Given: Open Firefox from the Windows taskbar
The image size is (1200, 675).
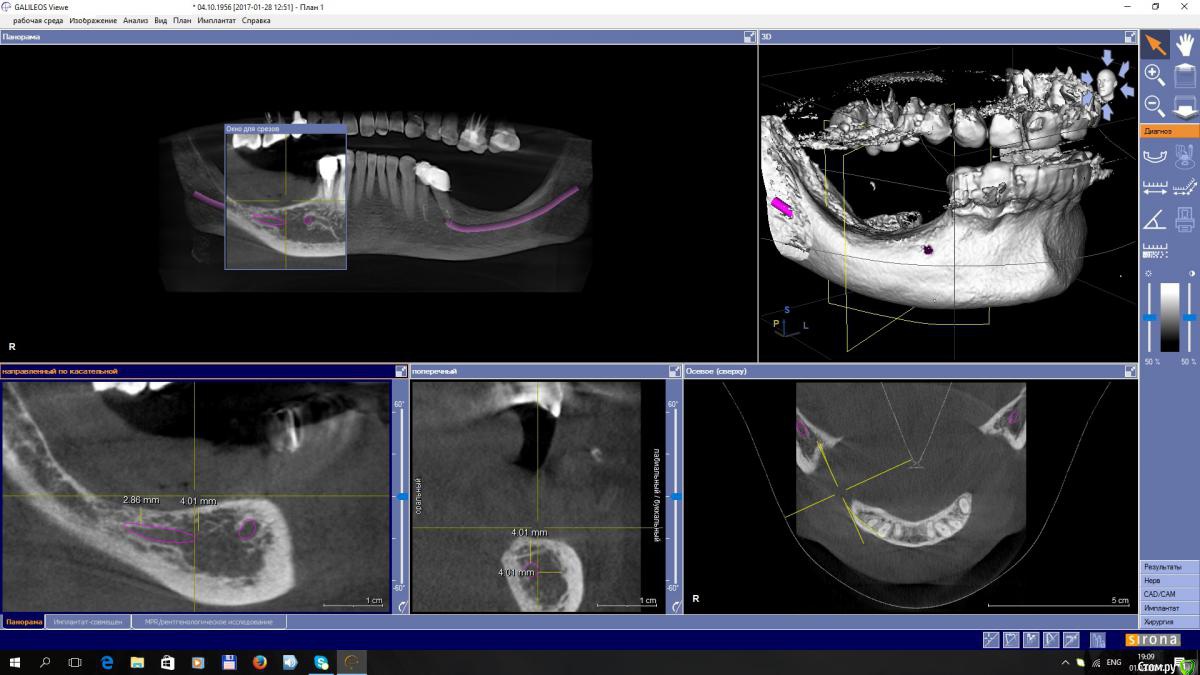Looking at the screenshot, I should 259,662.
